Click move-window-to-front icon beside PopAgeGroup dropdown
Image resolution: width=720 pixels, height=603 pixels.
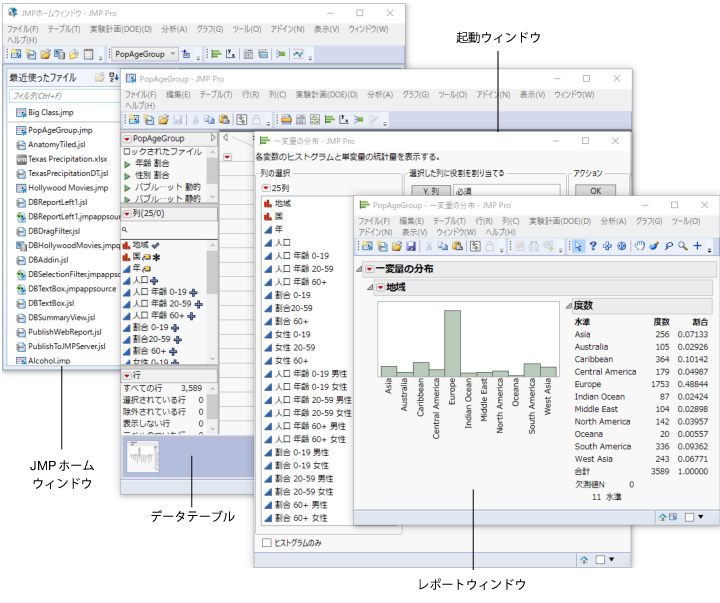[186, 54]
